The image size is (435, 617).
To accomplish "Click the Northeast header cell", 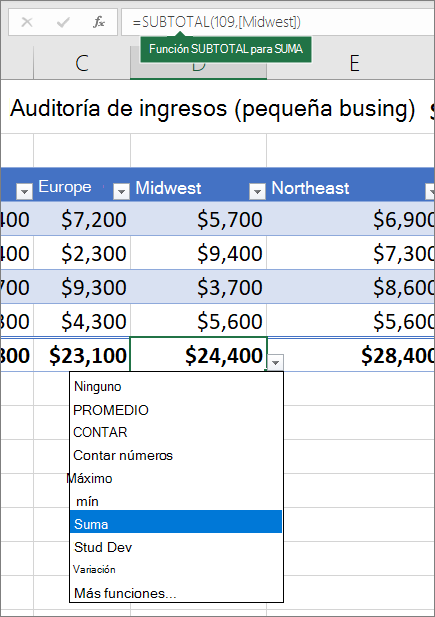I will tap(351, 187).
